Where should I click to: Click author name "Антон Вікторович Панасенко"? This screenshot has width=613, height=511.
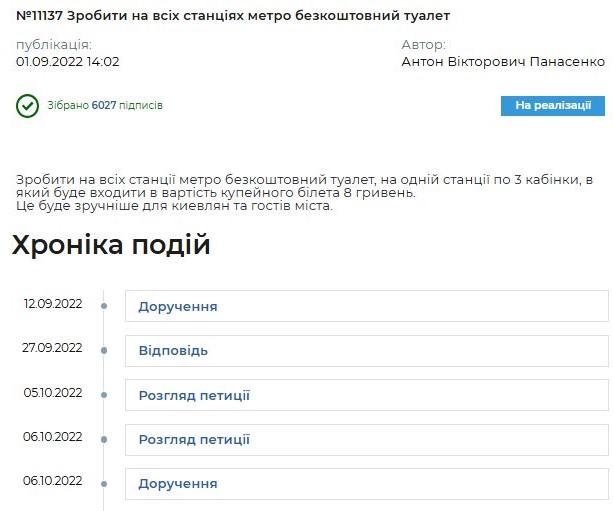coord(503,61)
